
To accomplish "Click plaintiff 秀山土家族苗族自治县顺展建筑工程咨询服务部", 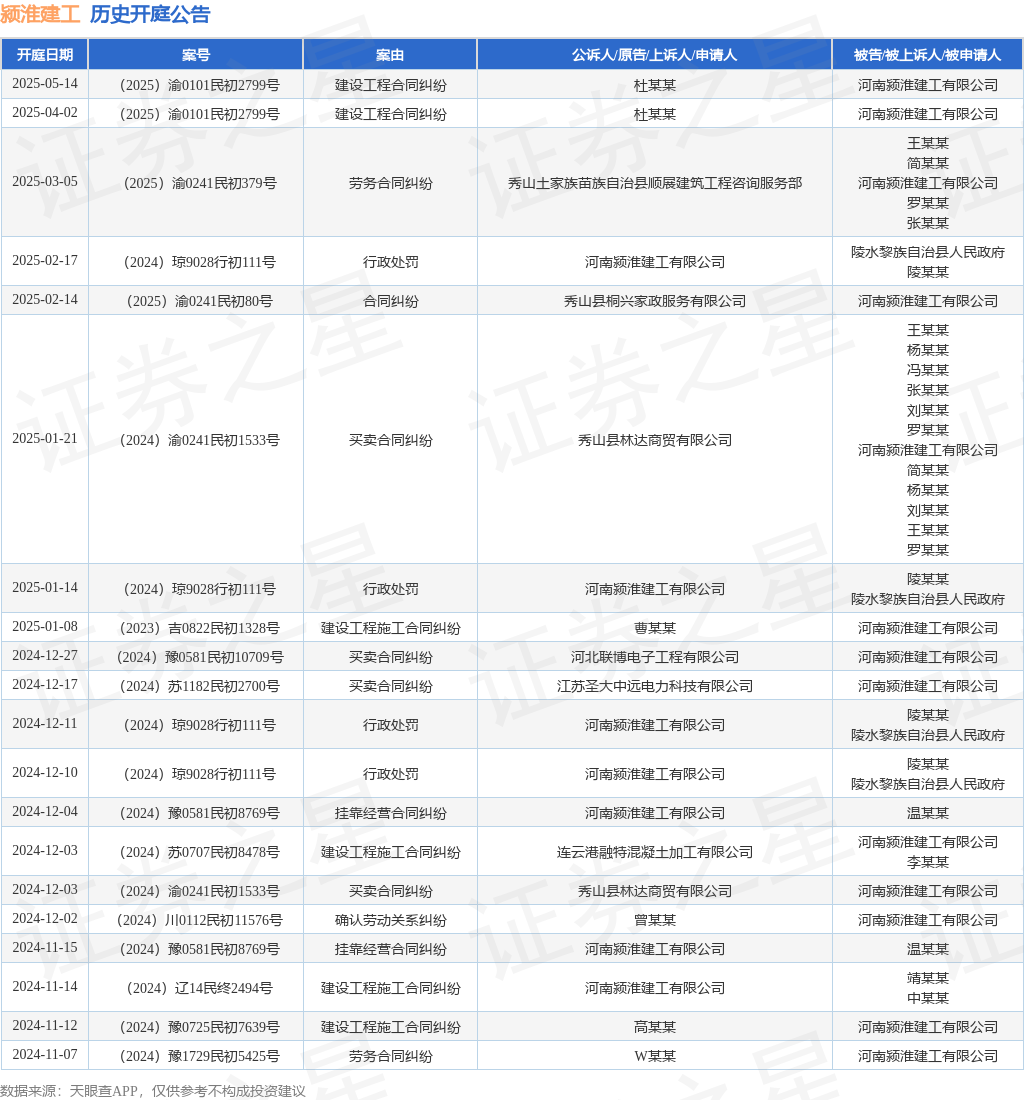I will pos(654,183).
